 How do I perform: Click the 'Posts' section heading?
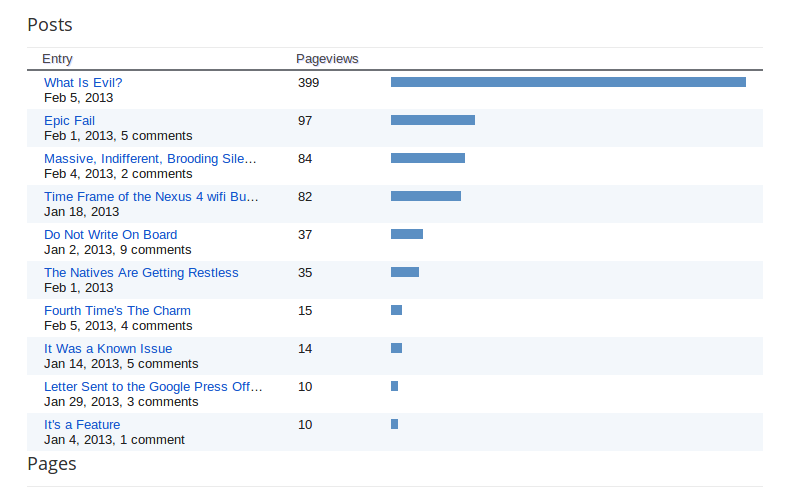point(50,24)
